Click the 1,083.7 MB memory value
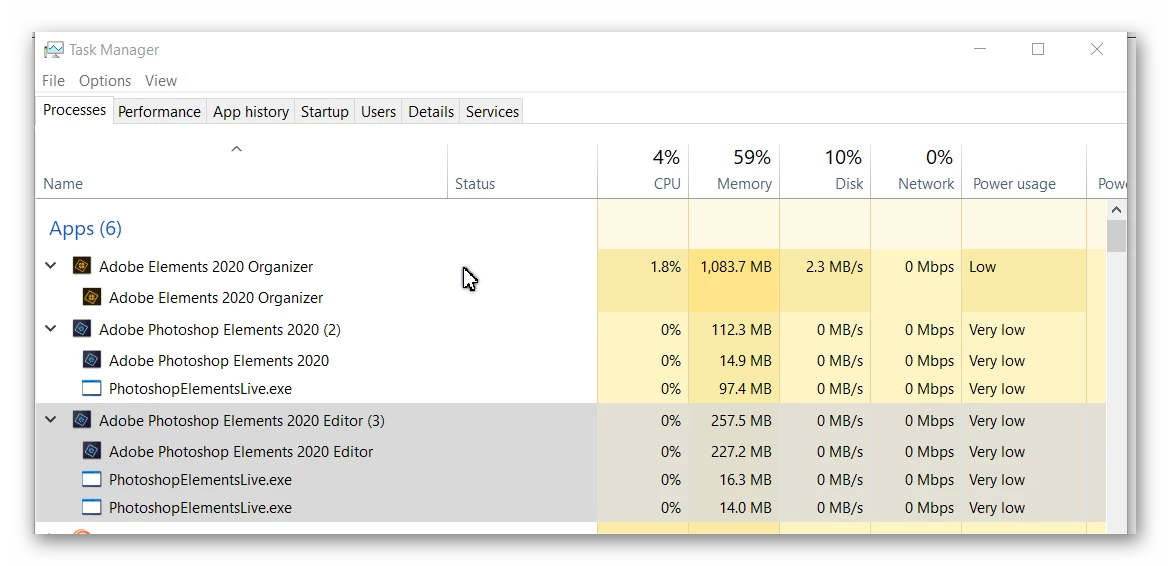This screenshot has height=566, width=1168. [x=736, y=267]
